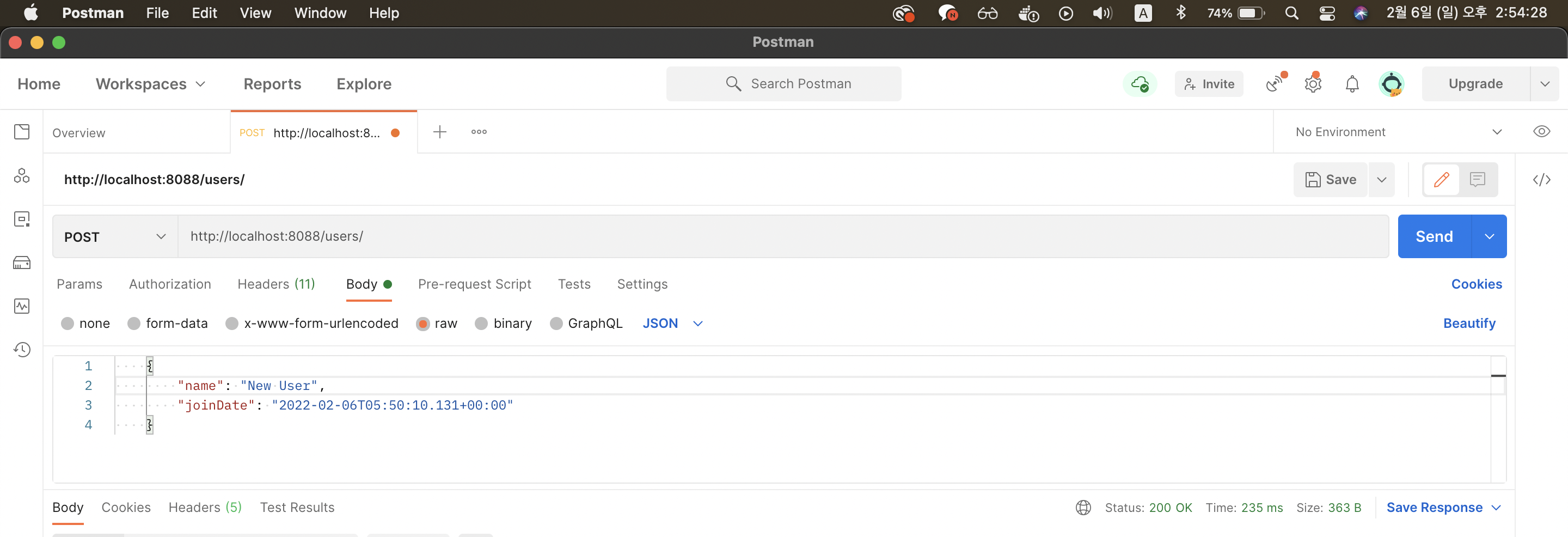Check the cloud sync status icon
This screenshot has width=1568, height=537.
pos(1140,84)
